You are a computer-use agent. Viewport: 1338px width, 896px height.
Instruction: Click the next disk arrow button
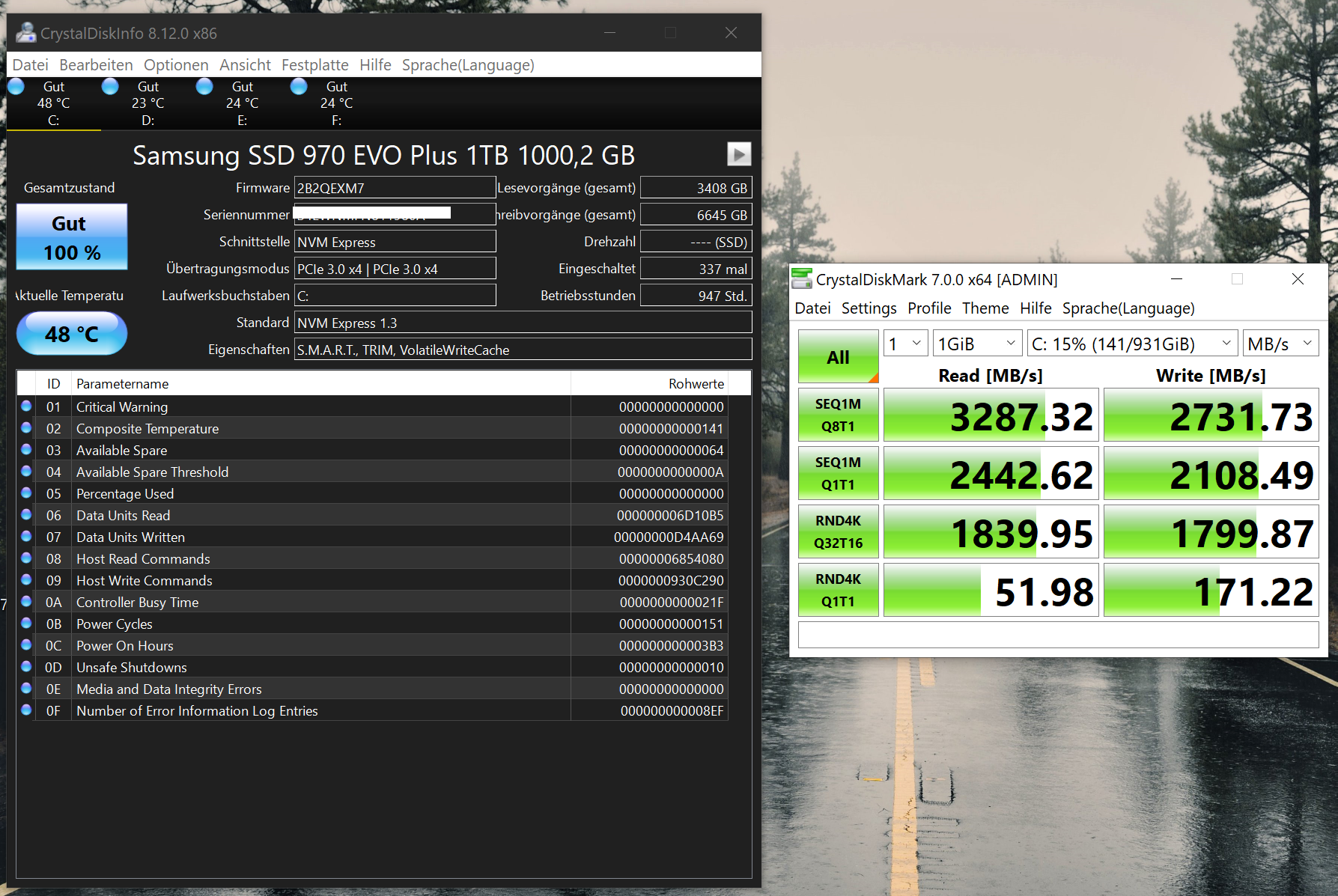pos(739,154)
